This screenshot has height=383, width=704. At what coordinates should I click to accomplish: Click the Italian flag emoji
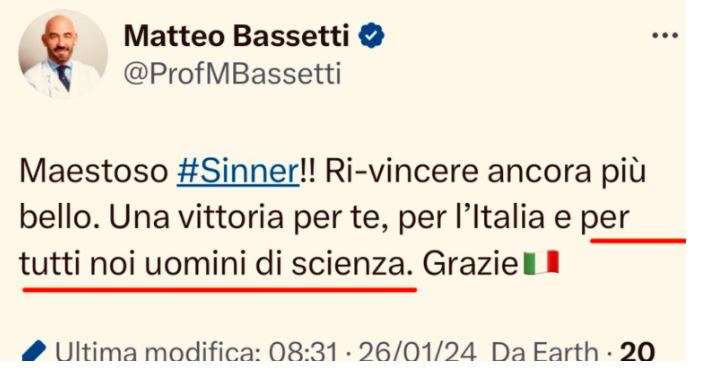[x=541, y=263]
